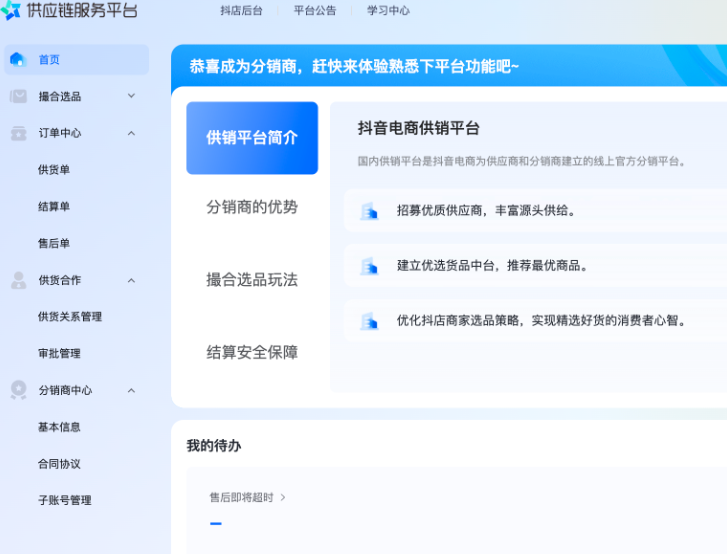This screenshot has width=727, height=554.
Task: Switch to 结算安全保障 tab
Action: (252, 353)
